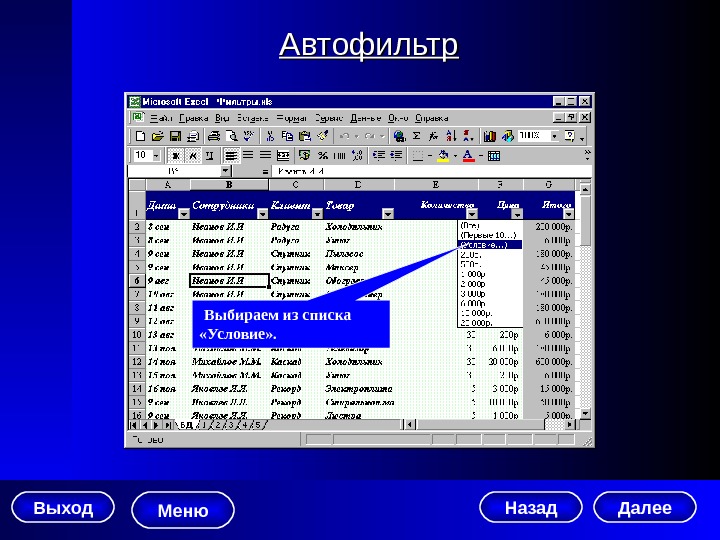Open the Цена column filter arrow

[518, 214]
